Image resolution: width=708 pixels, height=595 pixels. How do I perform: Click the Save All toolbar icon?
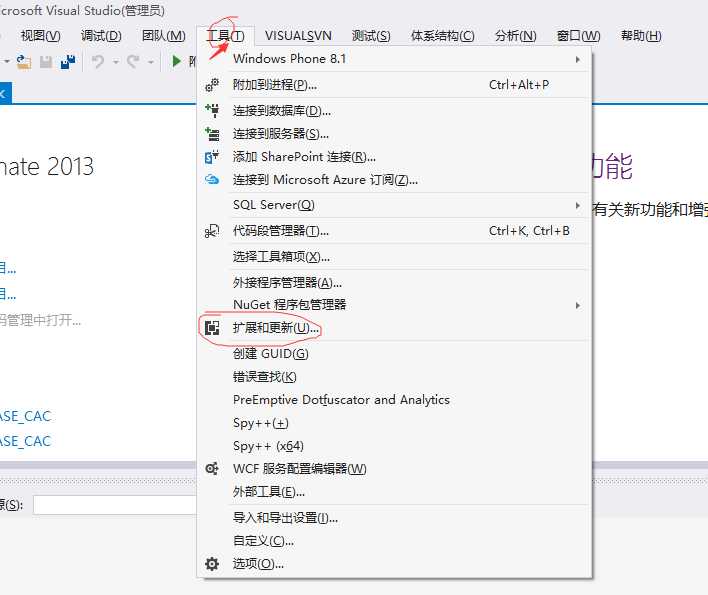68,61
